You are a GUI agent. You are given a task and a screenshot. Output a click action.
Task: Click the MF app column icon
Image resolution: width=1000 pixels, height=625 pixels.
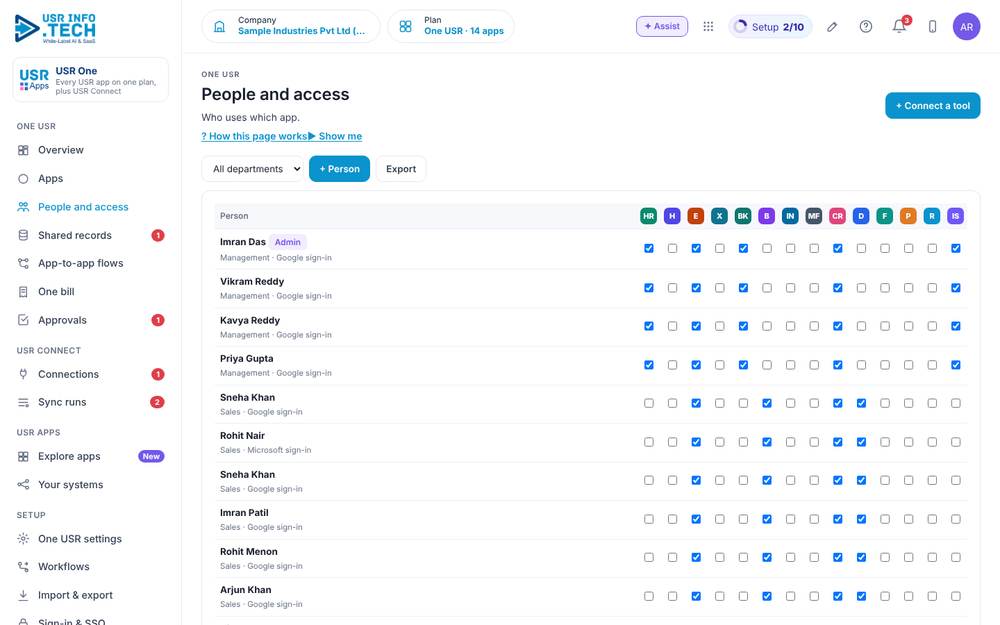click(x=814, y=216)
